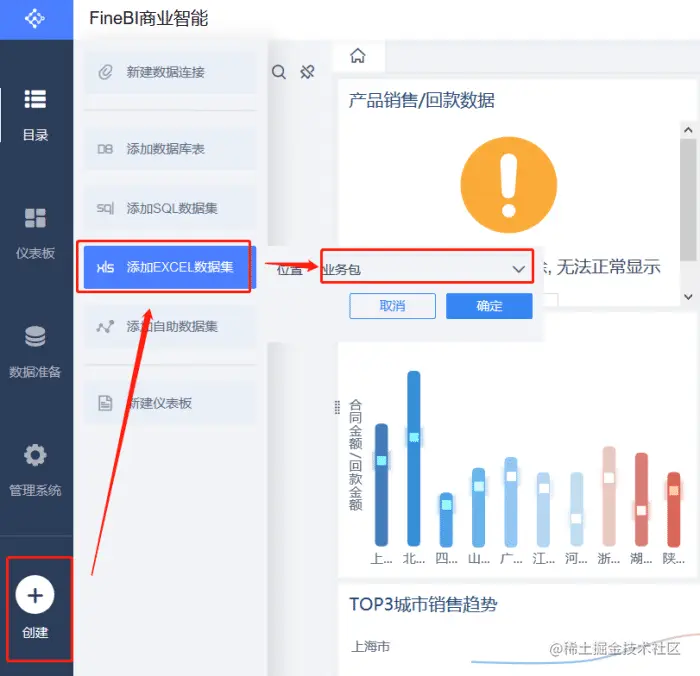Open the 目录 directory sidebar item
700x676 pixels.
click(x=35, y=115)
